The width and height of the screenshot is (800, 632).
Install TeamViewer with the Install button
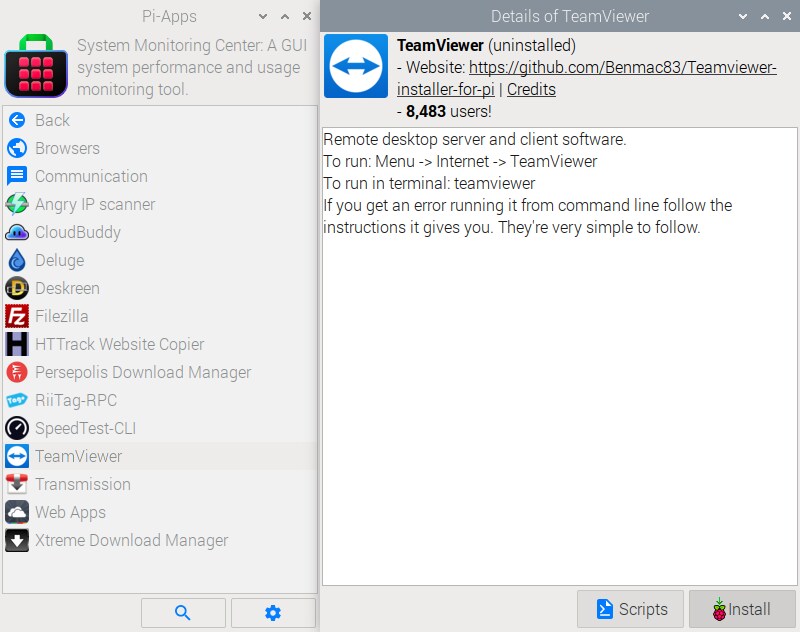(742, 609)
